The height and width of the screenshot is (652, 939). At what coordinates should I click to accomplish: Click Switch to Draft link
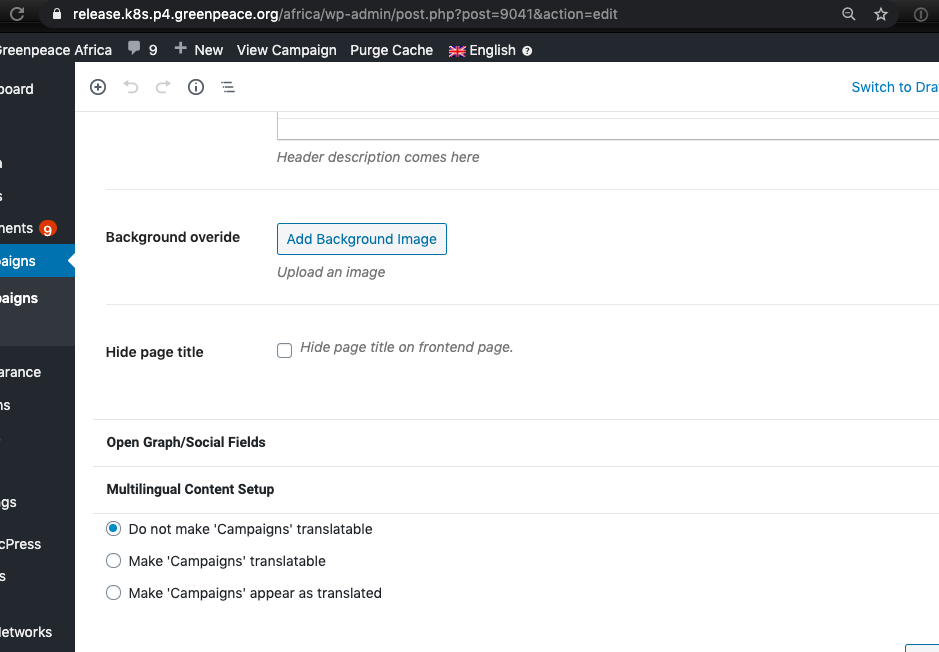[x=895, y=87]
